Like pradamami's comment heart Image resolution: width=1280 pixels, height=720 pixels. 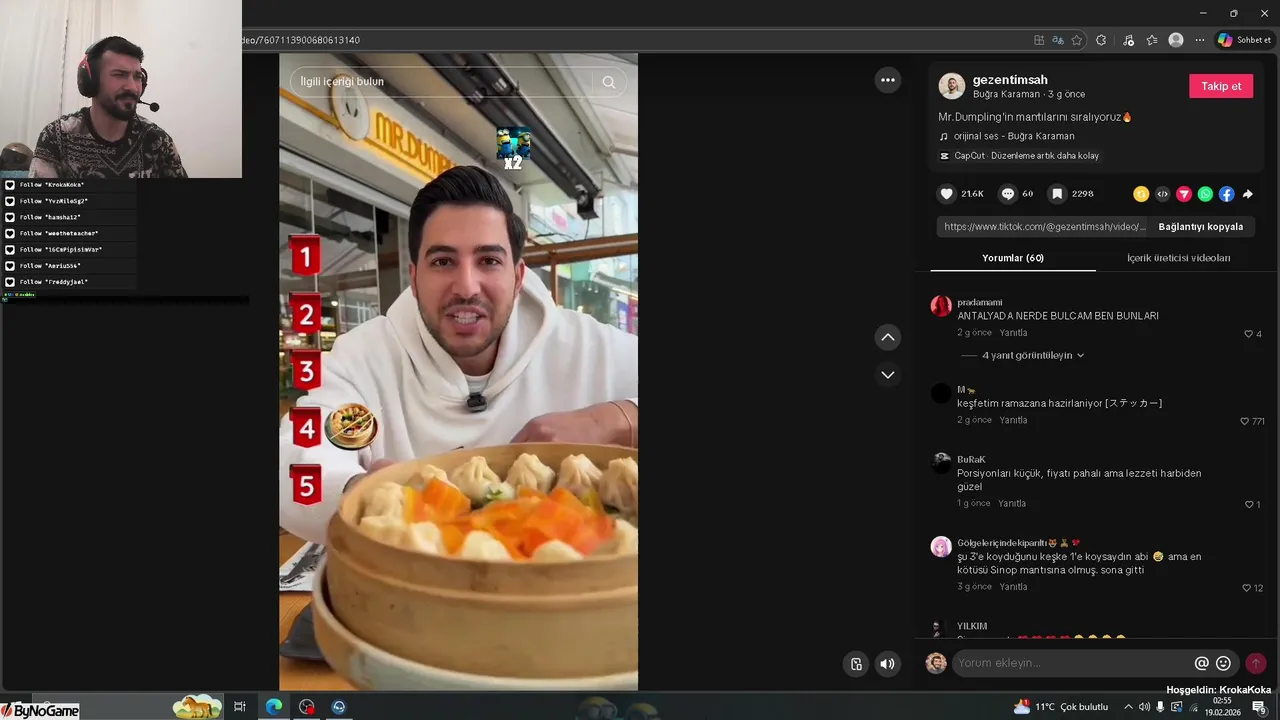coord(1249,334)
